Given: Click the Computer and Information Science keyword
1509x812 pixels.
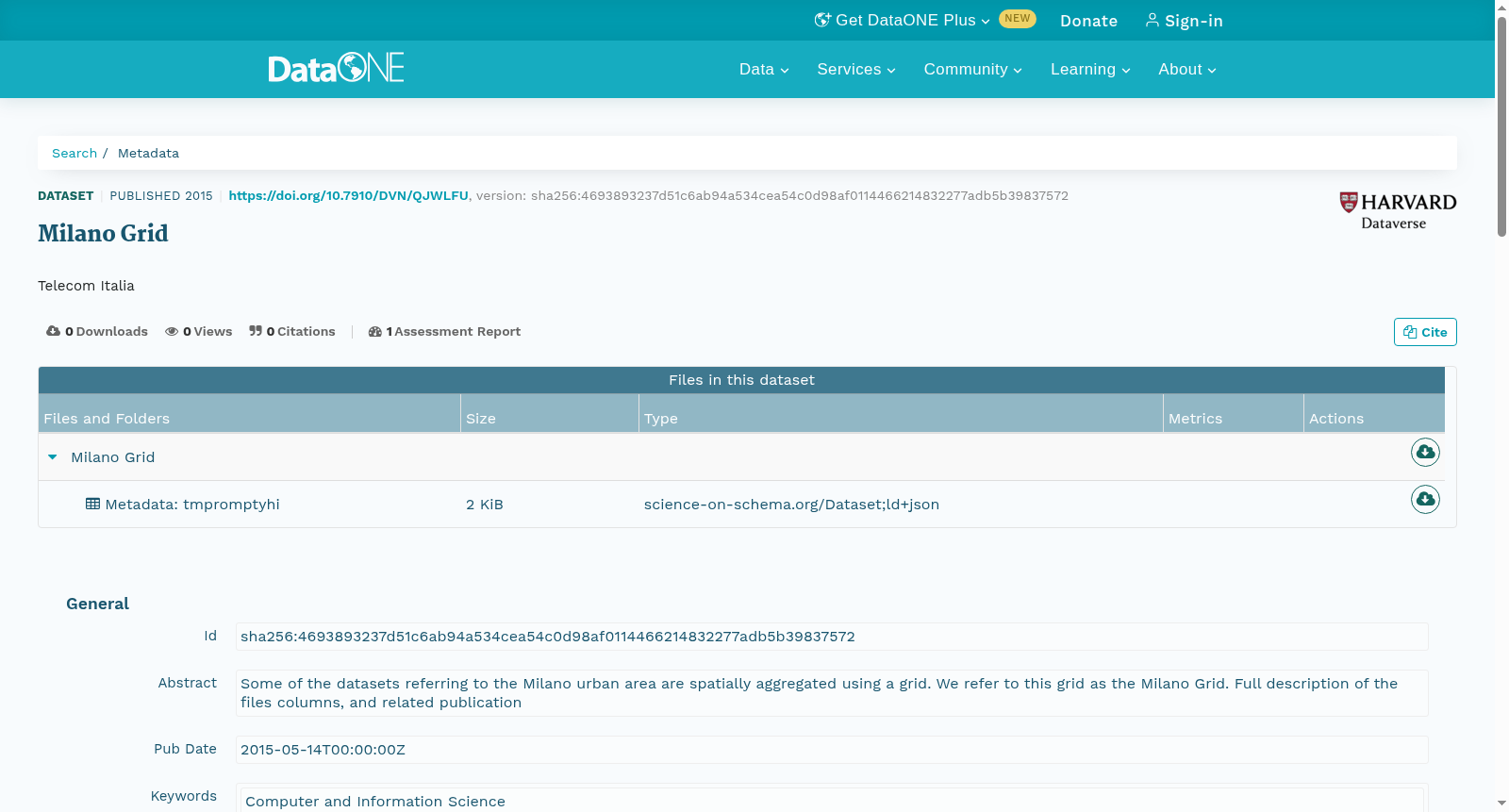Looking at the screenshot, I should coord(375,801).
